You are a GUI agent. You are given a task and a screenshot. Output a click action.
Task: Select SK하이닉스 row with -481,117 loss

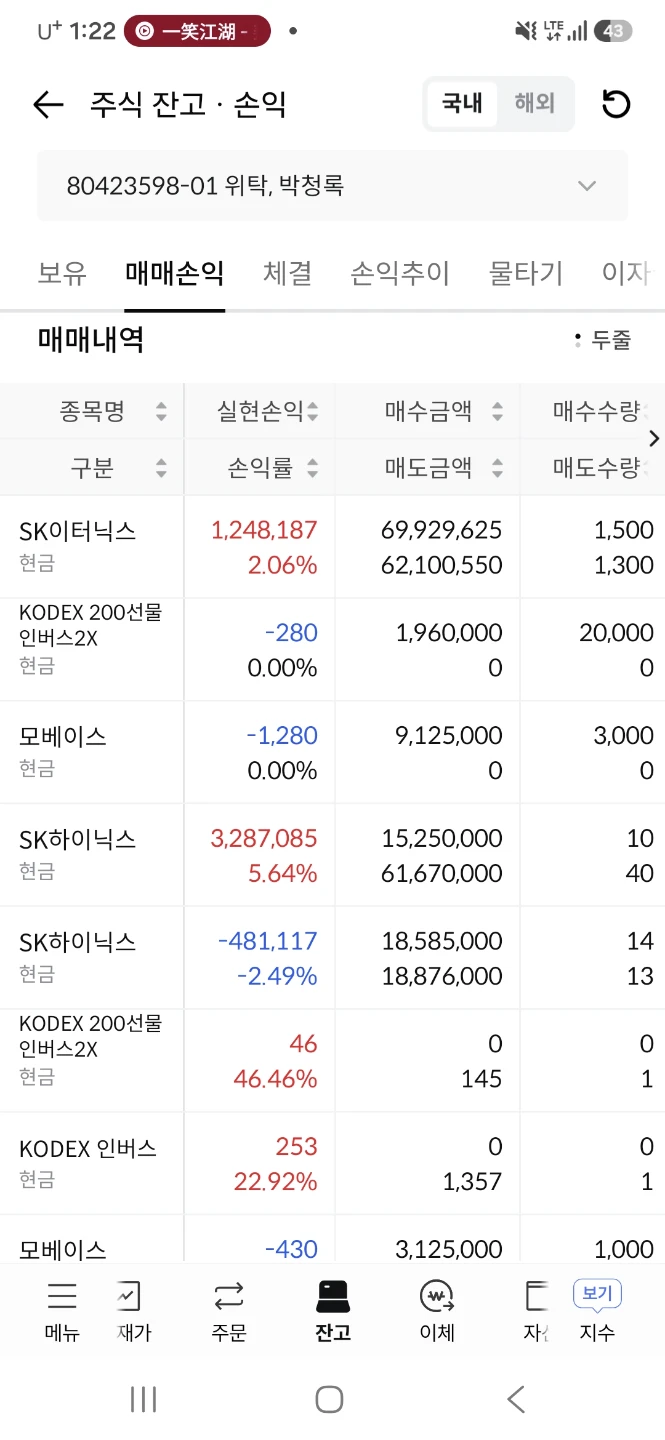[78, 942]
